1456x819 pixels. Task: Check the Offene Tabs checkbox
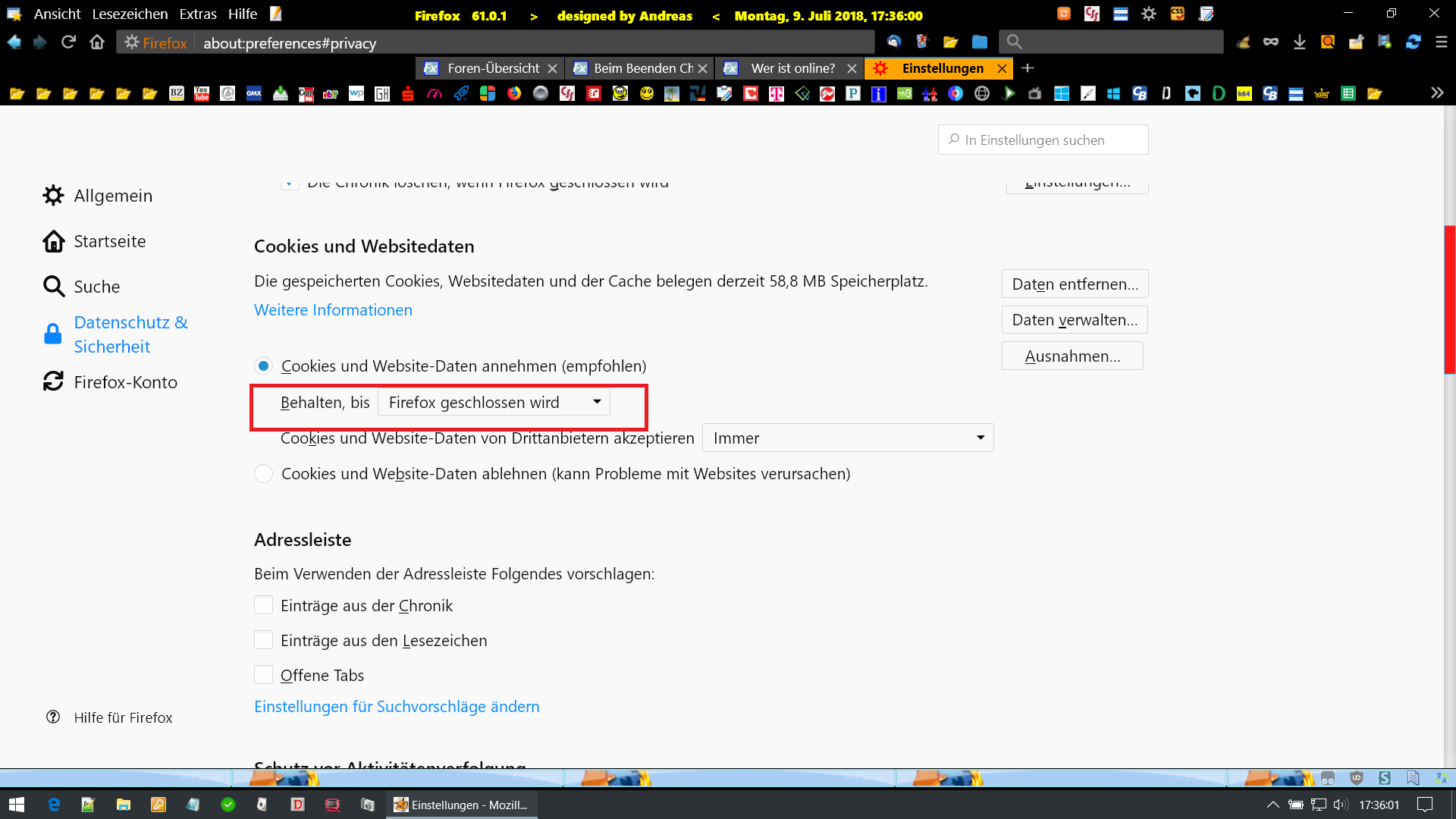point(263,675)
